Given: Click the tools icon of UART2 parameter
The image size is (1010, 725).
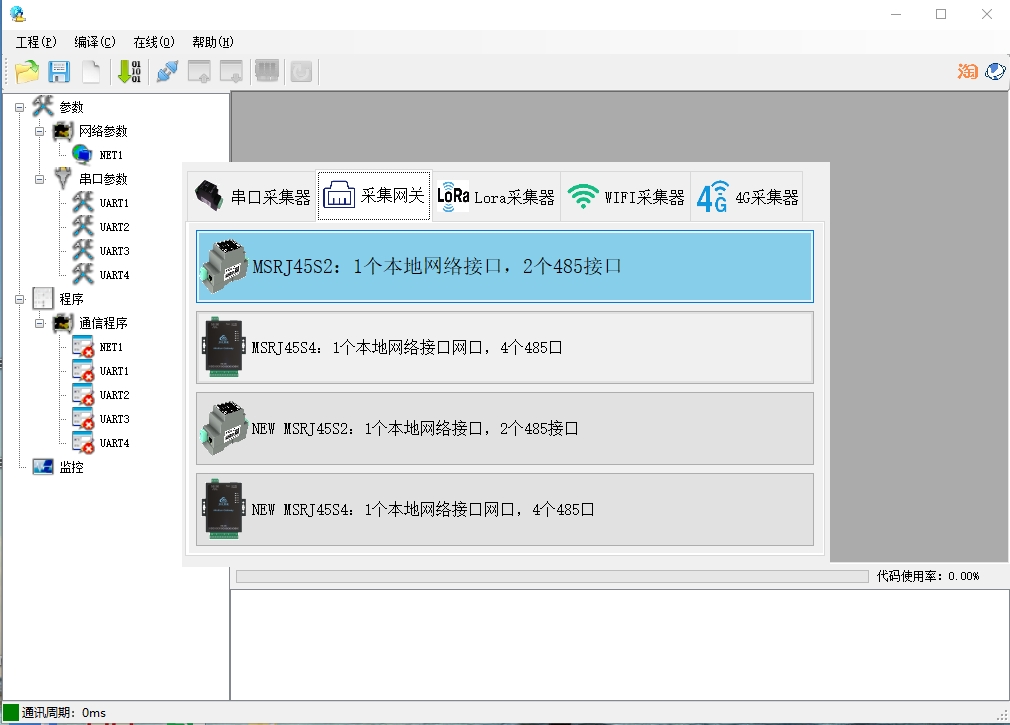Looking at the screenshot, I should point(82,226).
